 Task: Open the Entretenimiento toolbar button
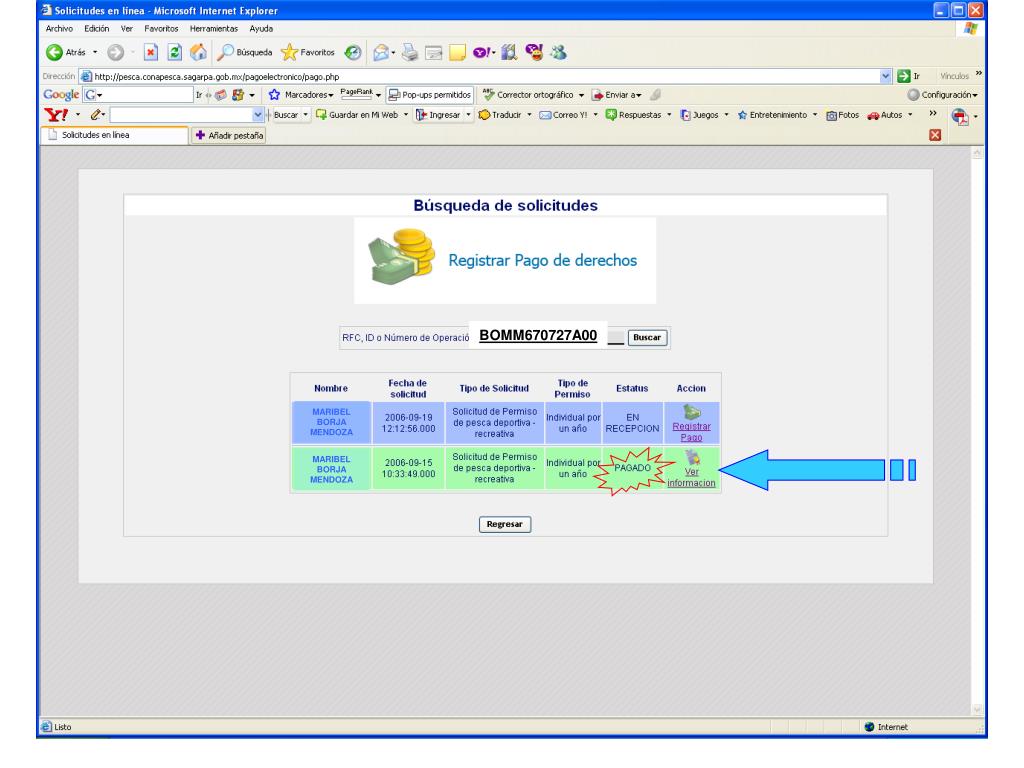pyautogui.click(x=773, y=115)
